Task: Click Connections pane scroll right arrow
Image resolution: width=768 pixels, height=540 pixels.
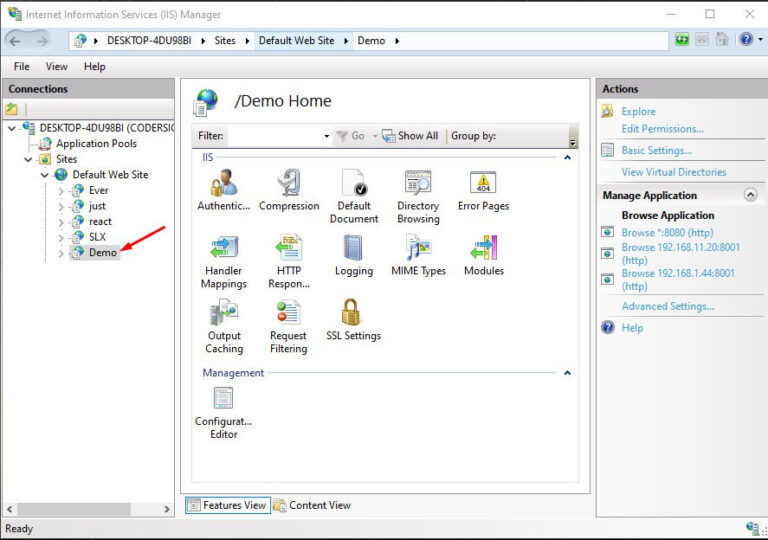Action: (x=167, y=509)
